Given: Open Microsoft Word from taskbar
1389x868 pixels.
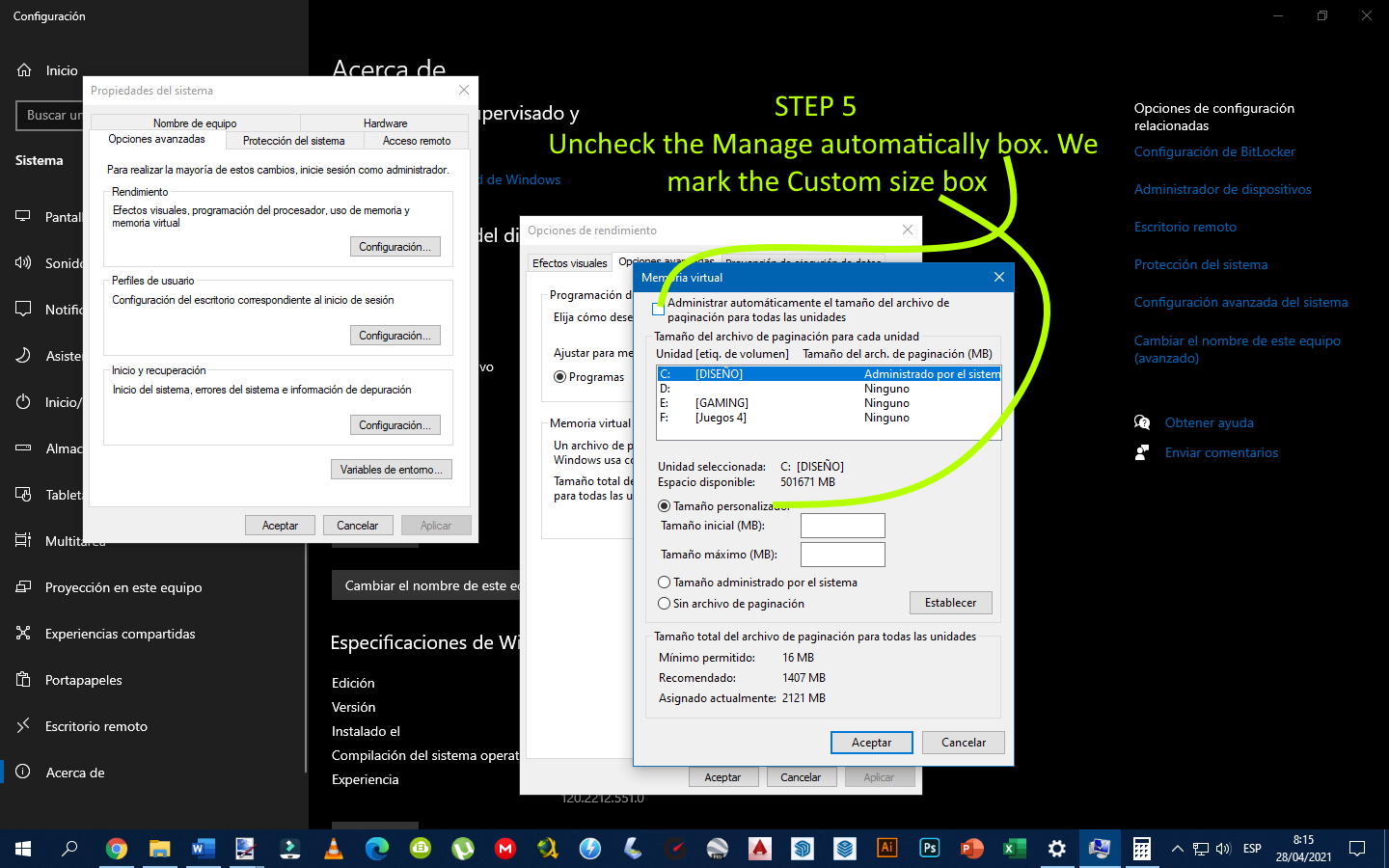Looking at the screenshot, I should coord(203,849).
